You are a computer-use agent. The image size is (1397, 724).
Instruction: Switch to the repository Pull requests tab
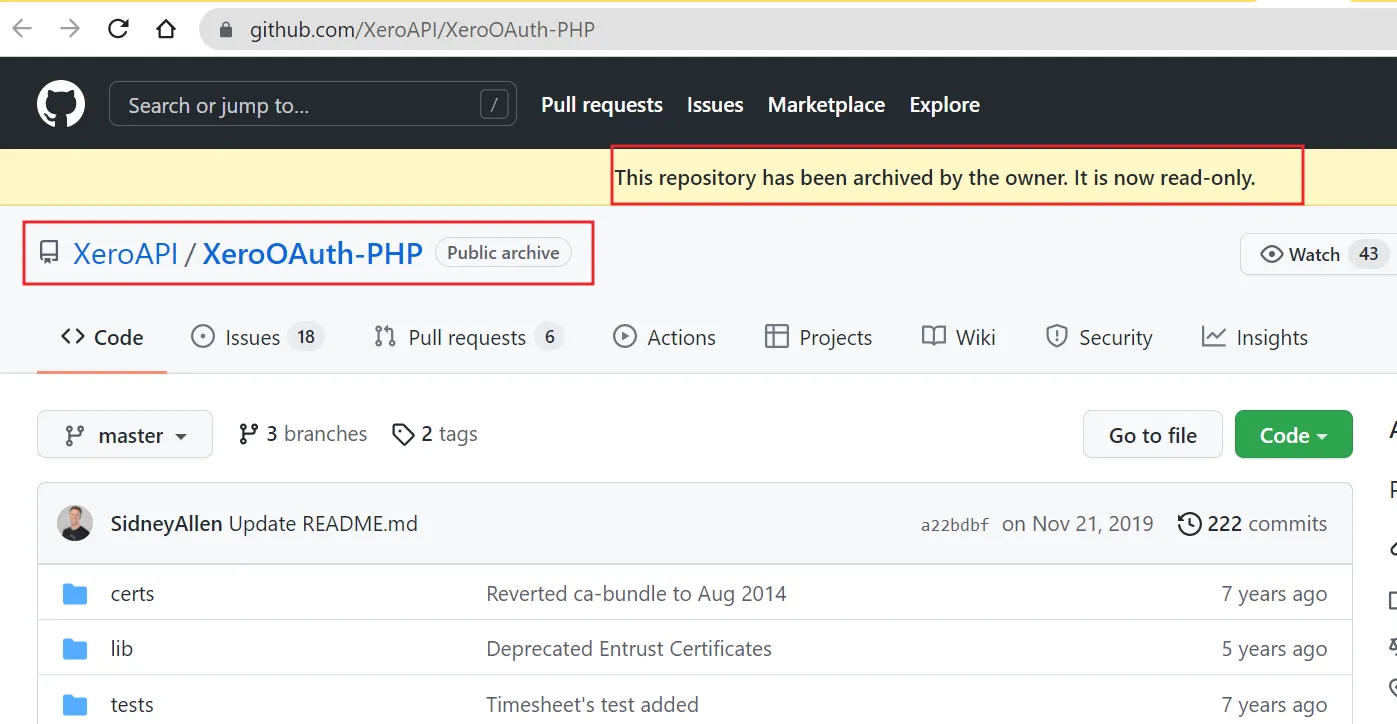point(468,338)
